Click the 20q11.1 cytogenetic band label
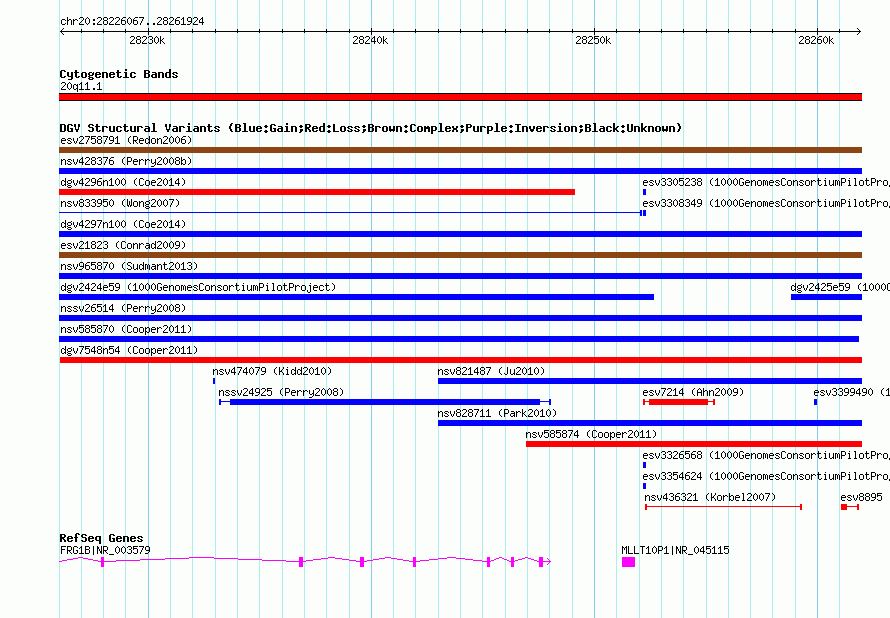Image resolution: width=890 pixels, height=618 pixels. click(x=81, y=86)
